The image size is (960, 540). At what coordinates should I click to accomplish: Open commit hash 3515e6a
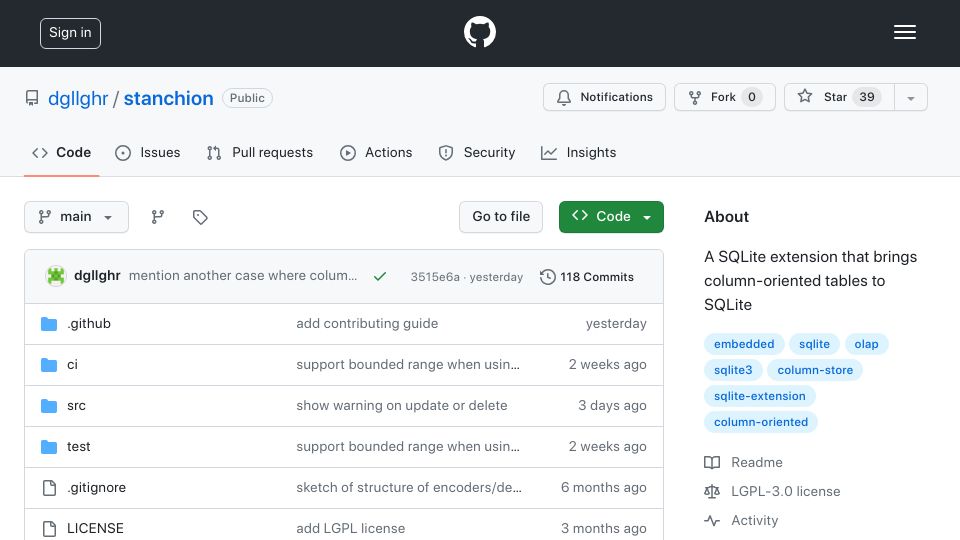435,277
